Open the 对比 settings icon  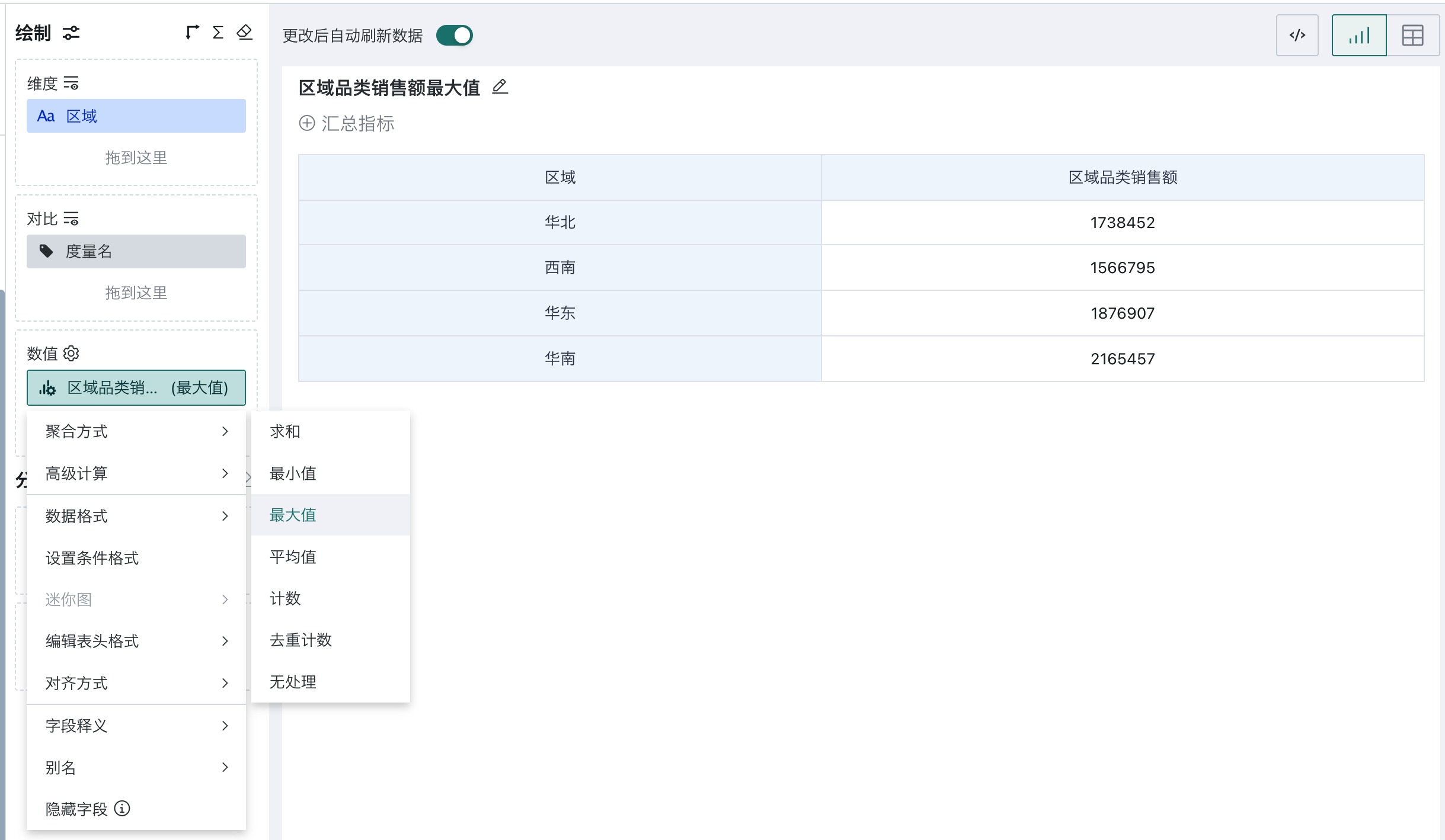pyautogui.click(x=71, y=219)
